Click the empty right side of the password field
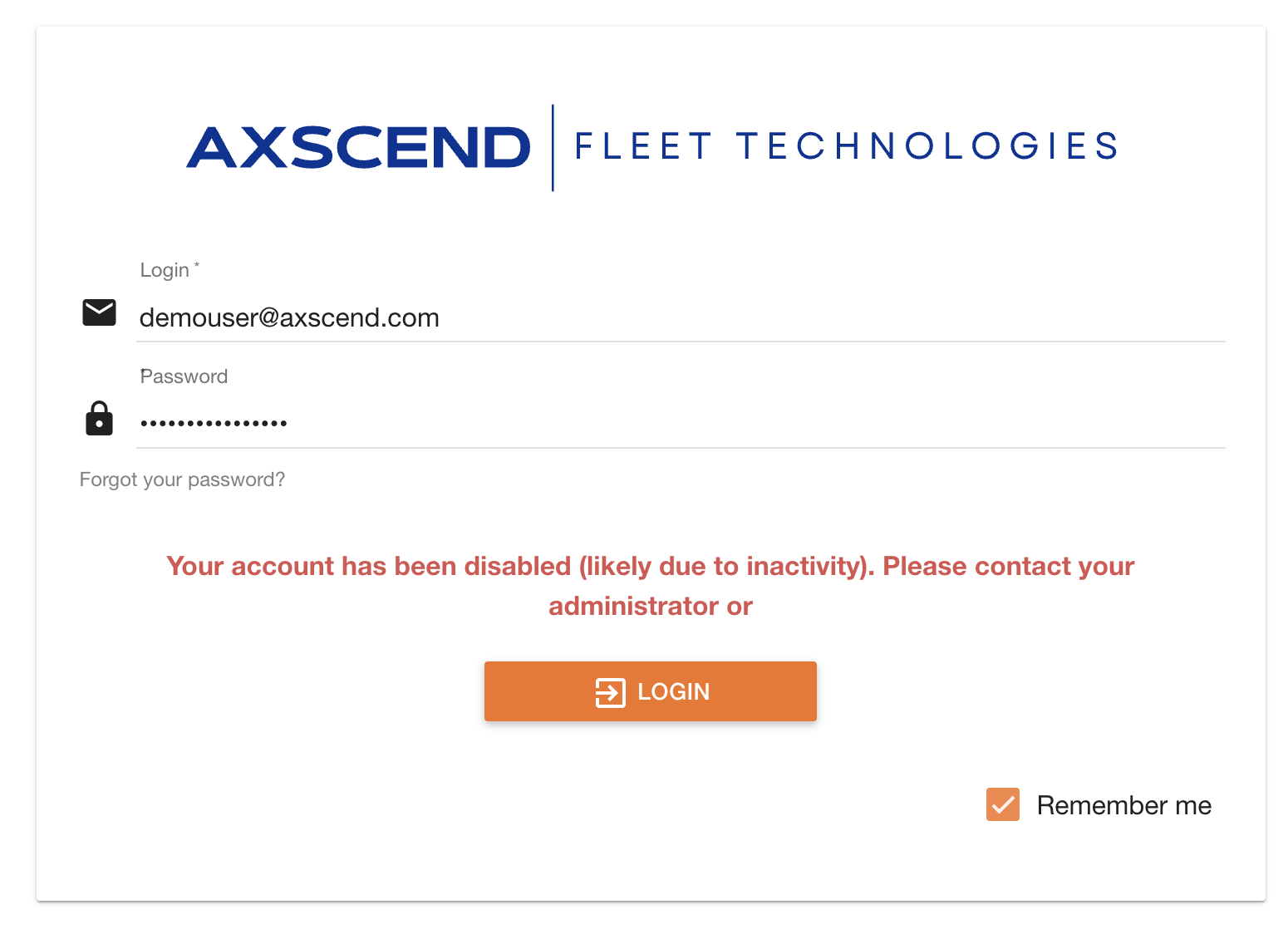This screenshot has height=929, width=1288. [914, 423]
